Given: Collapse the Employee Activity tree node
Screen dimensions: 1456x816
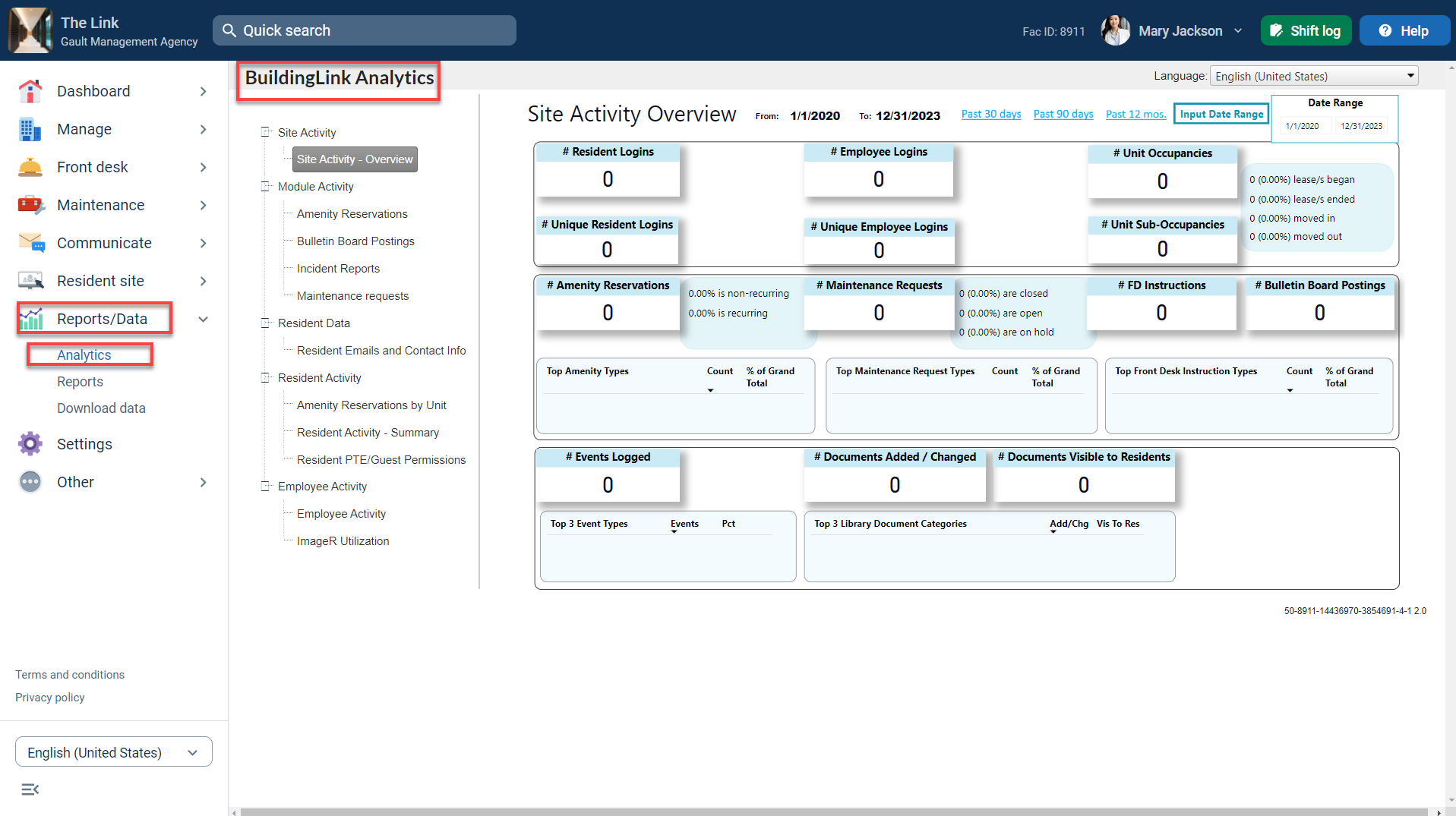Looking at the screenshot, I should [x=266, y=486].
